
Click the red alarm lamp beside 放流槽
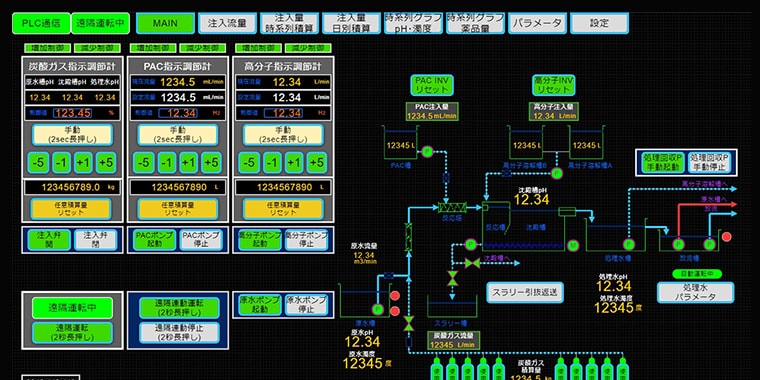[x=727, y=237]
